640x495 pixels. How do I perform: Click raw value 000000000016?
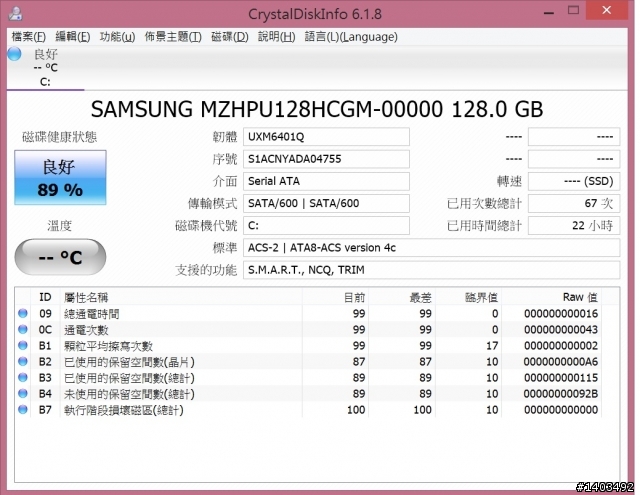[x=561, y=313]
